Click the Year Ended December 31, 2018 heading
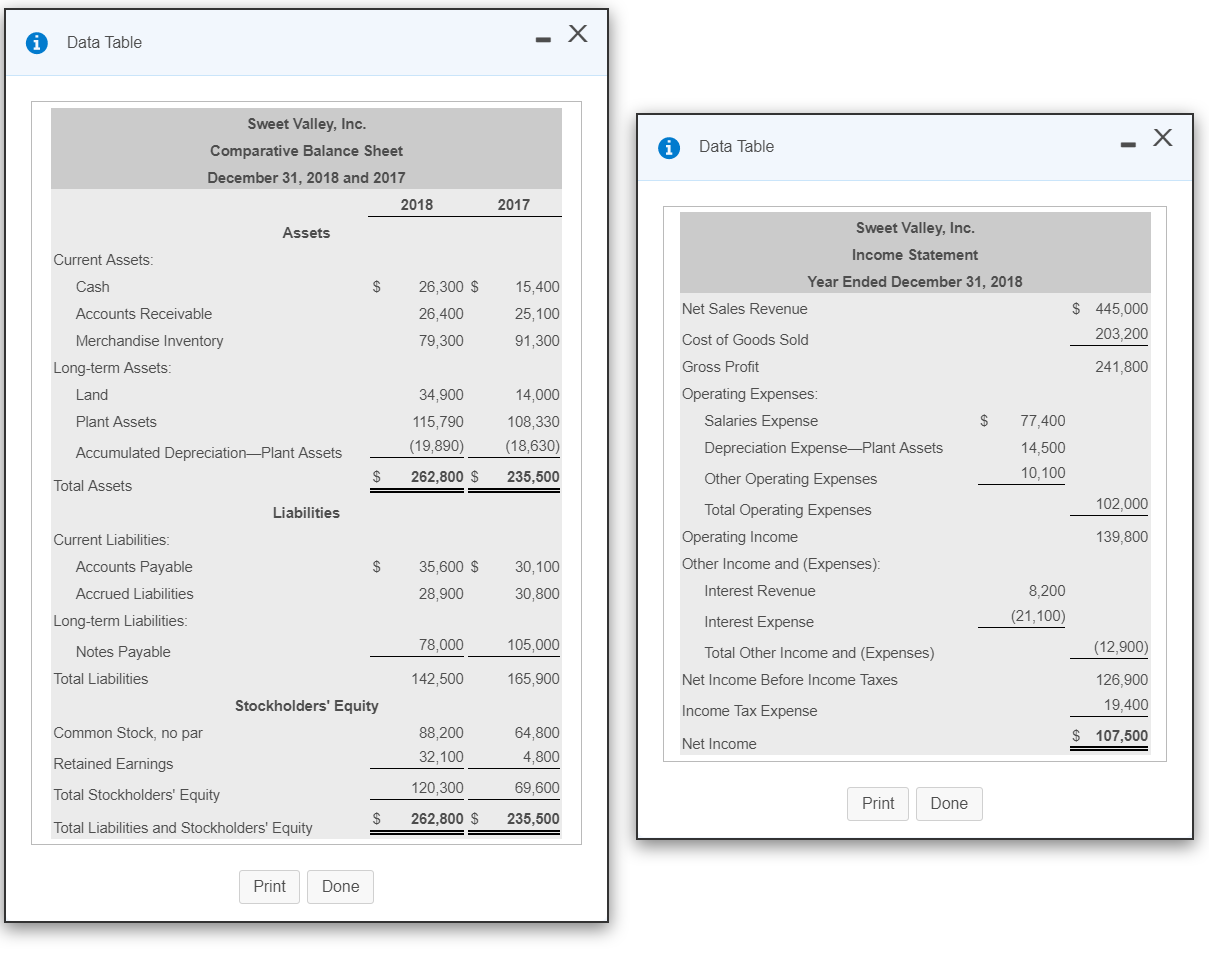The image size is (1209, 955). pos(915,282)
